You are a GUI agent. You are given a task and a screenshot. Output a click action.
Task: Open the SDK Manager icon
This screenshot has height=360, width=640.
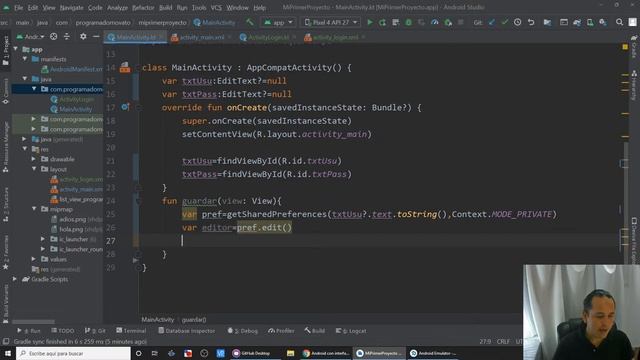point(603,22)
